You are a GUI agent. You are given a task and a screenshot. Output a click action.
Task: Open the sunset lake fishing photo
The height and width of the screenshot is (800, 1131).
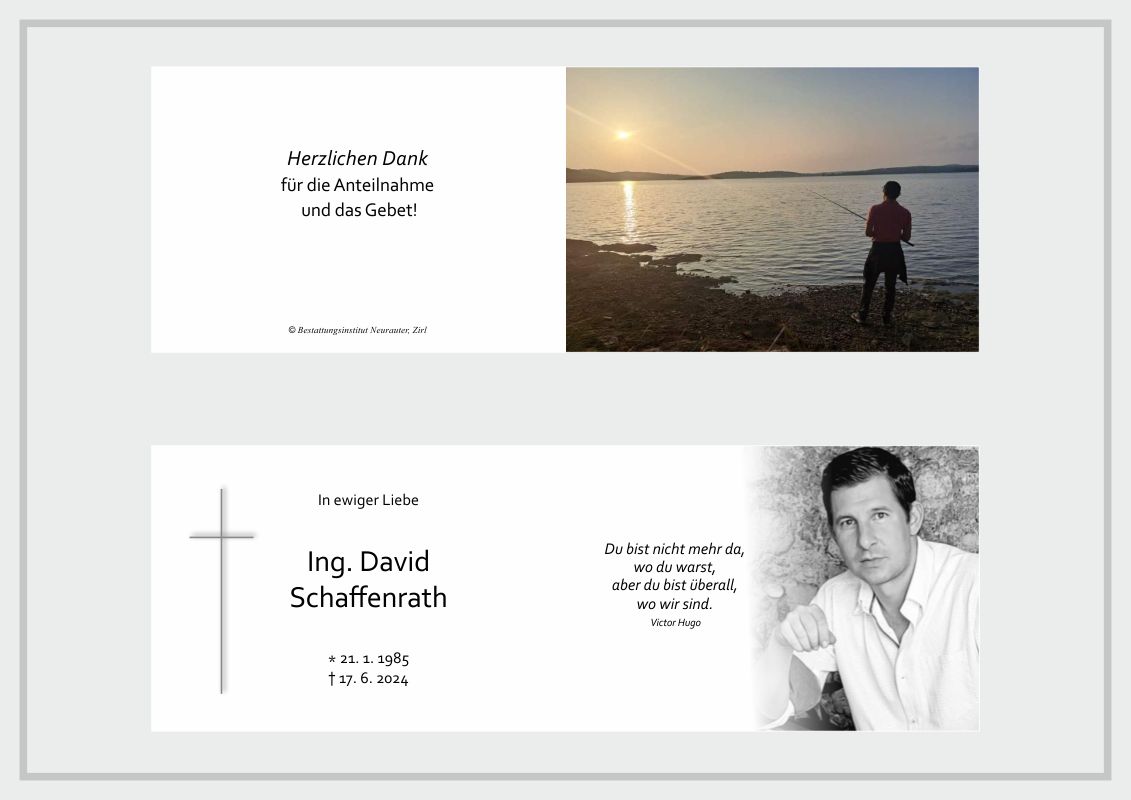point(772,209)
